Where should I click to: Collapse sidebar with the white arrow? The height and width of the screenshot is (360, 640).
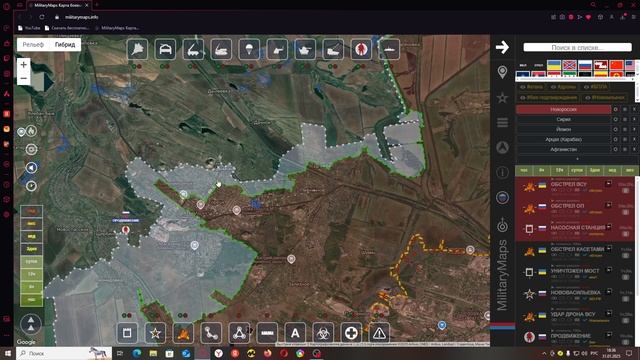[x=502, y=47]
